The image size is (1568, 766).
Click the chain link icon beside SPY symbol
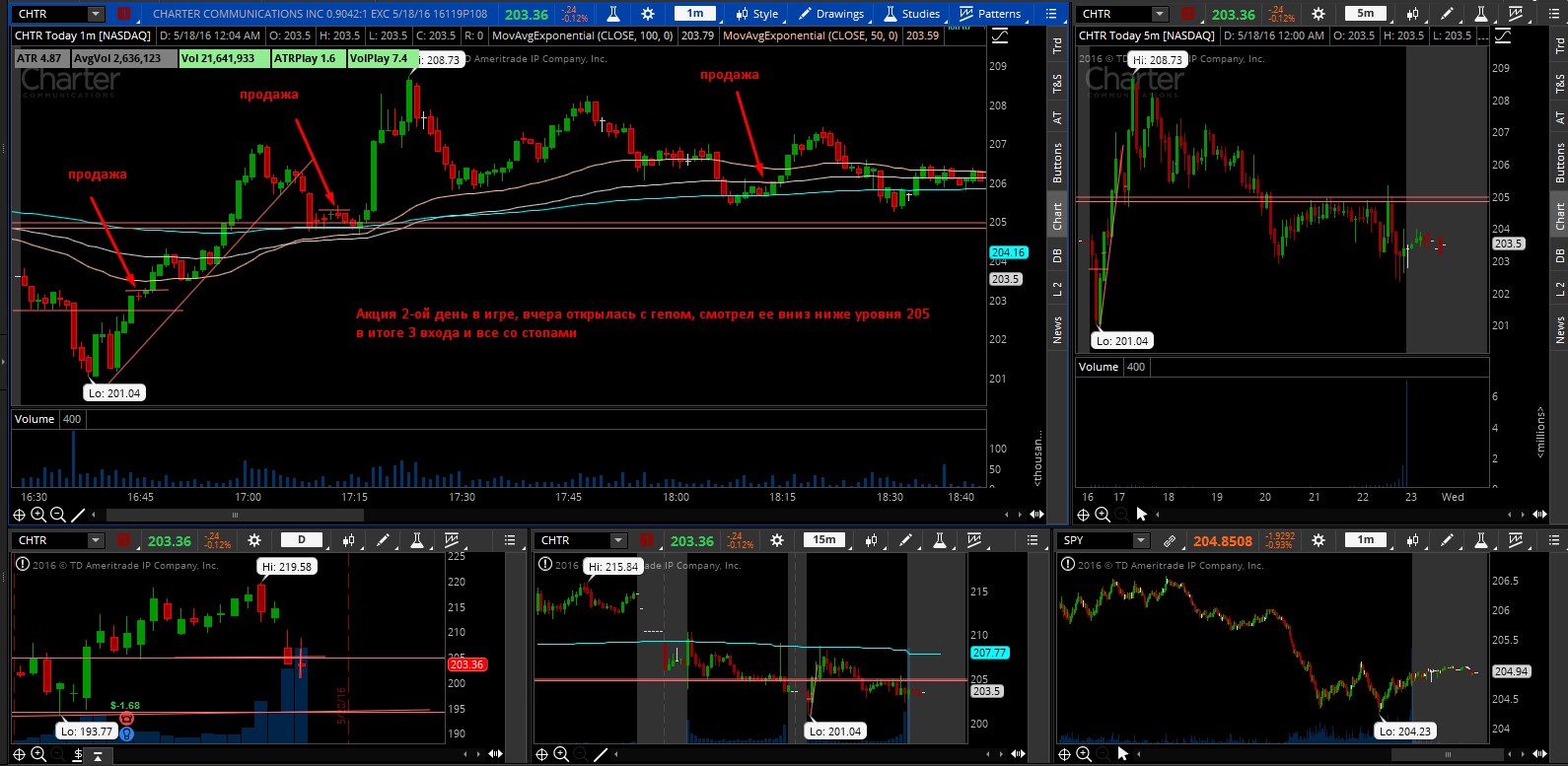click(x=1169, y=540)
